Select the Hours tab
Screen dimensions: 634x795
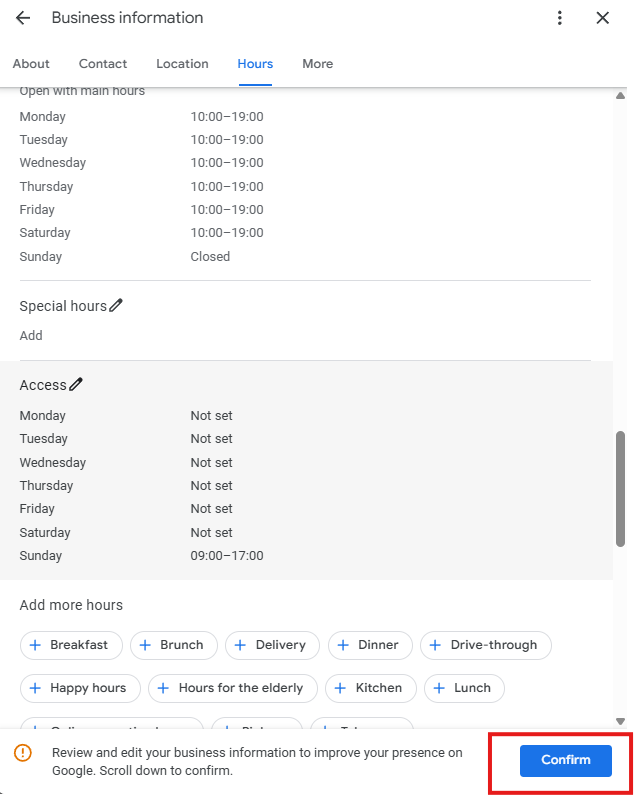[255, 64]
